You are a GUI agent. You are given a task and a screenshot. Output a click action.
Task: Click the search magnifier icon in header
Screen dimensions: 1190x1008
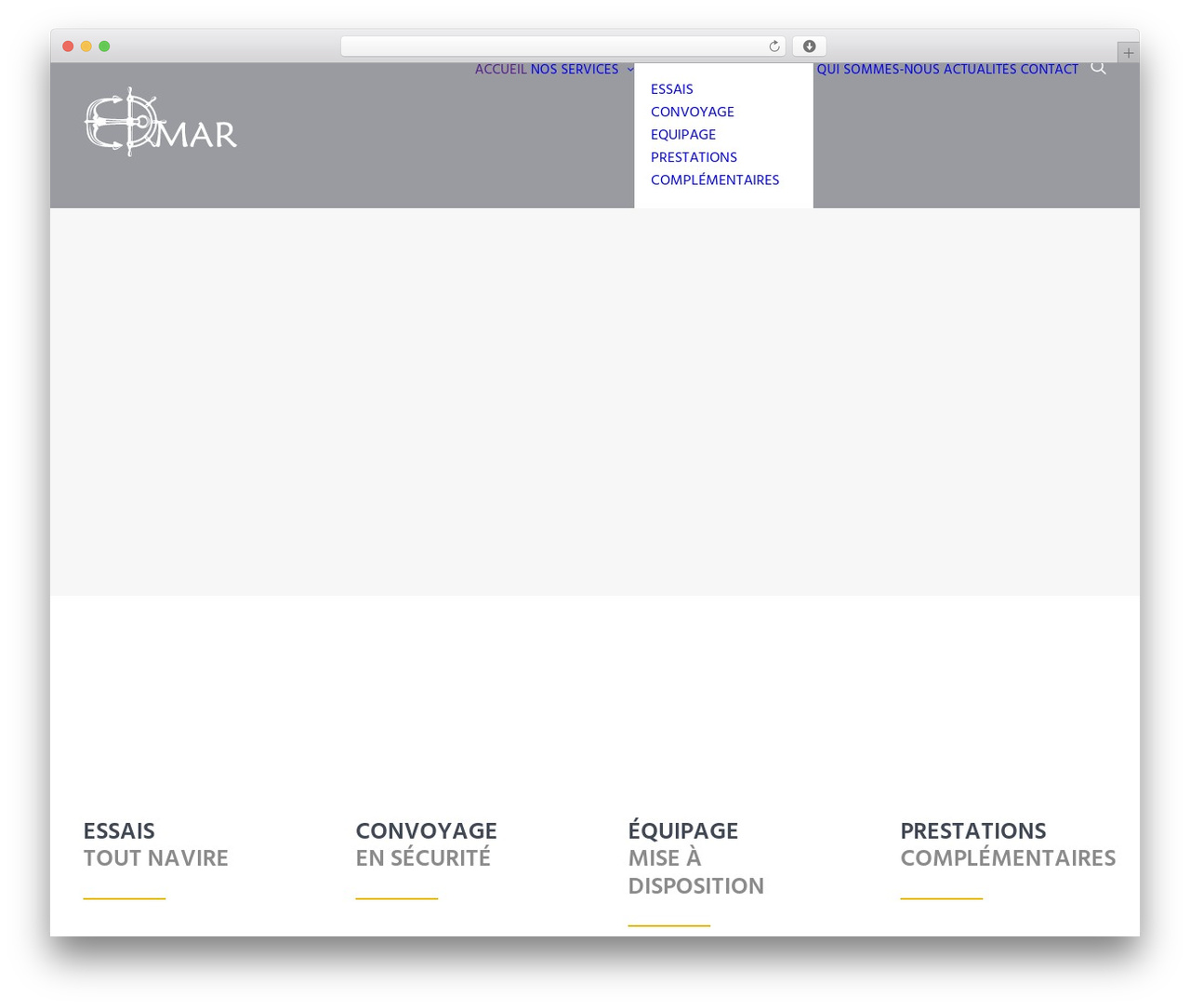pyautogui.click(x=1098, y=68)
